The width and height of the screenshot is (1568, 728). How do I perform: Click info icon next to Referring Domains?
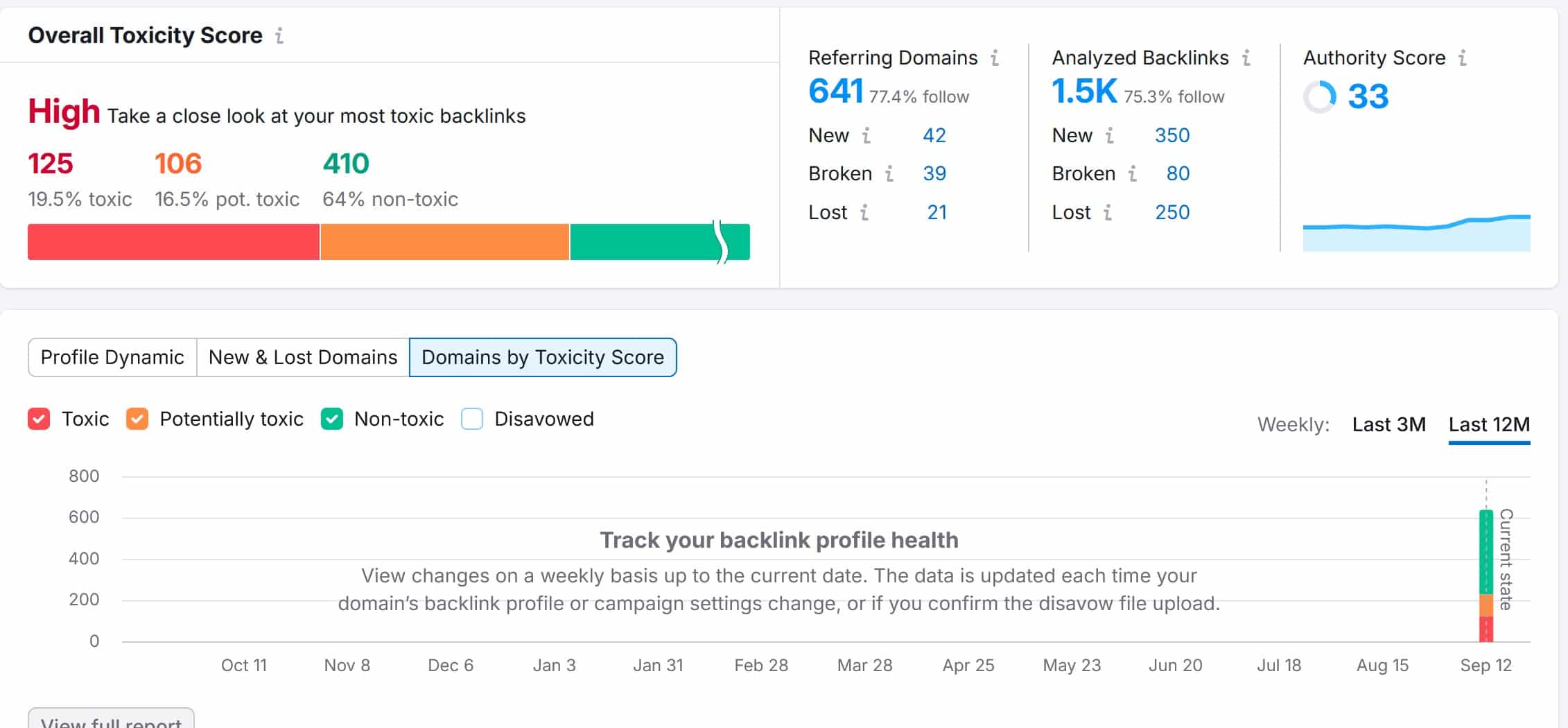[995, 58]
